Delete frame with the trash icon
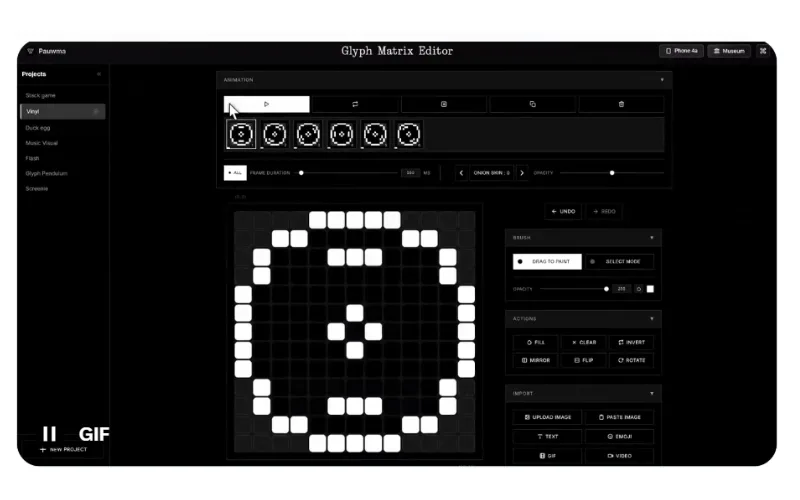 (621, 104)
